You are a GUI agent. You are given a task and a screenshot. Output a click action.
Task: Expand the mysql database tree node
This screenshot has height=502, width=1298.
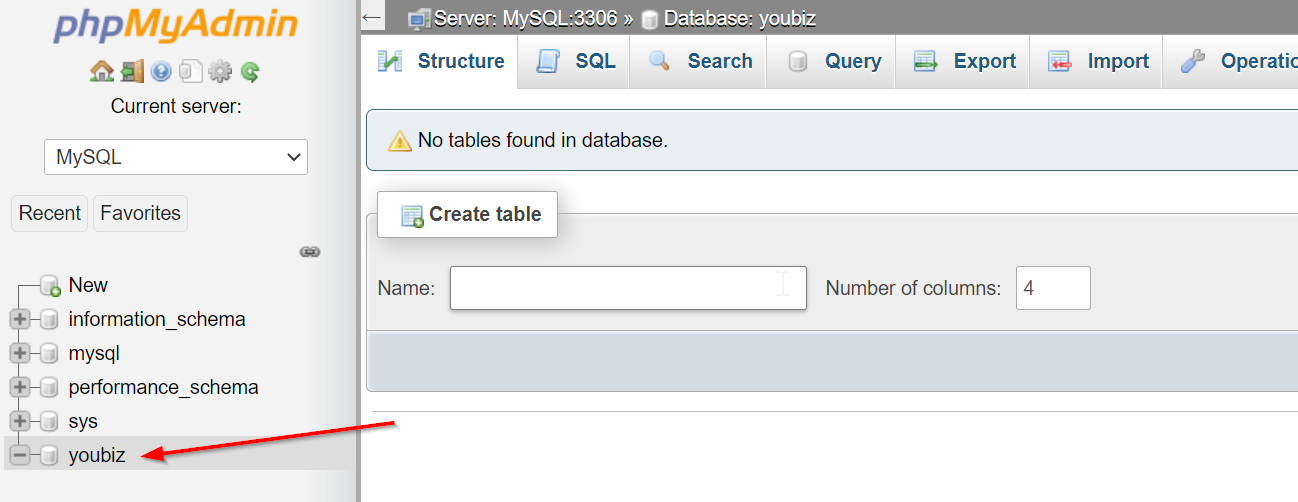click(19, 354)
